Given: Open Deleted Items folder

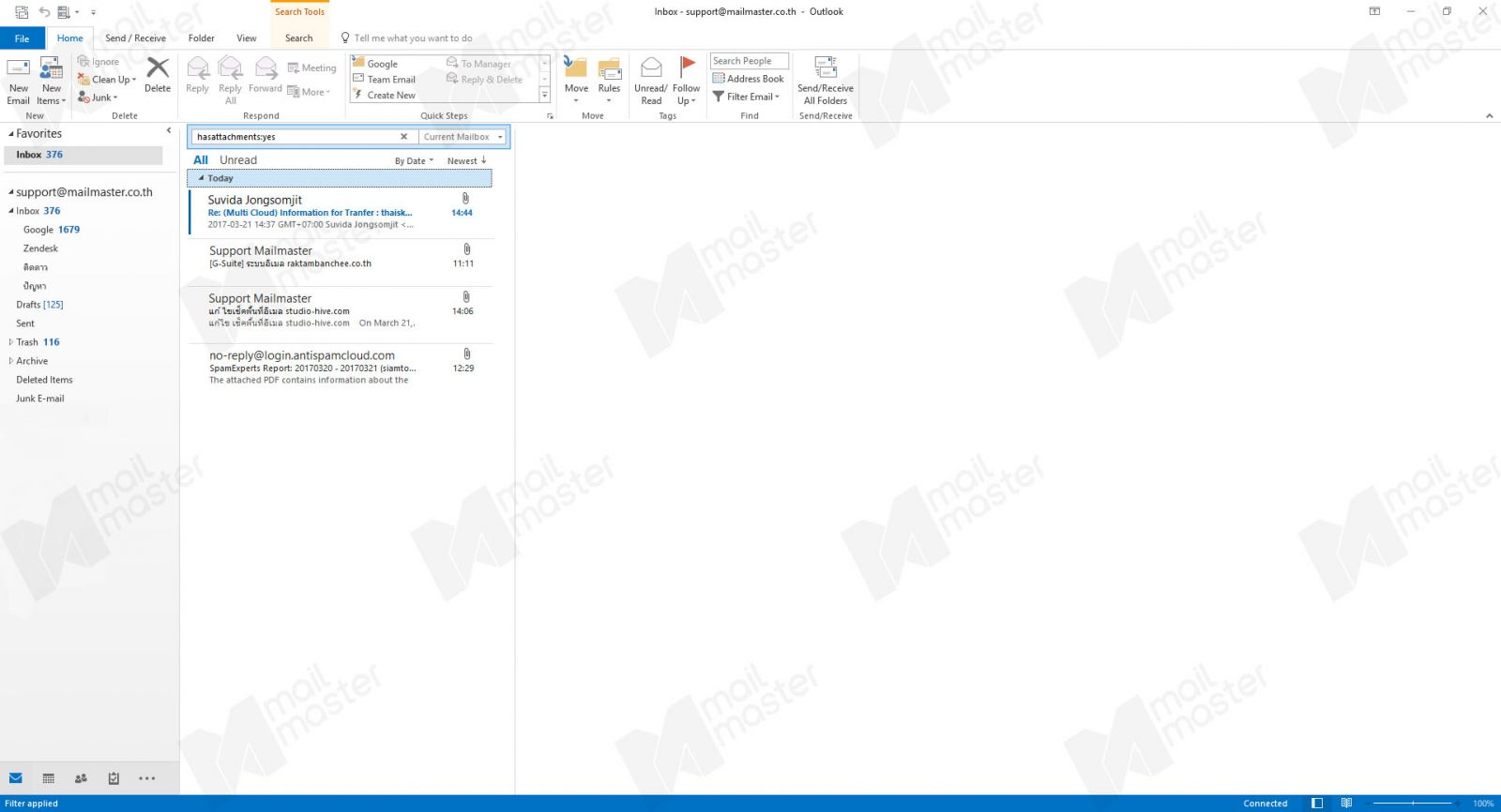Looking at the screenshot, I should click(x=44, y=380).
